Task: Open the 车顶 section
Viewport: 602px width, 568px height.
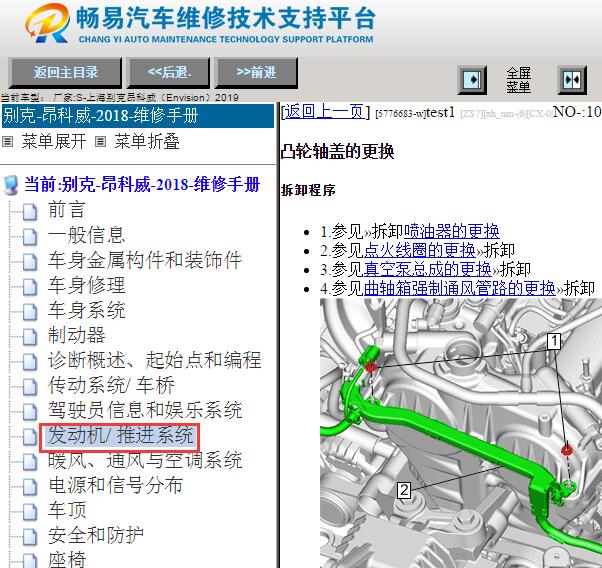Action: tap(66, 510)
